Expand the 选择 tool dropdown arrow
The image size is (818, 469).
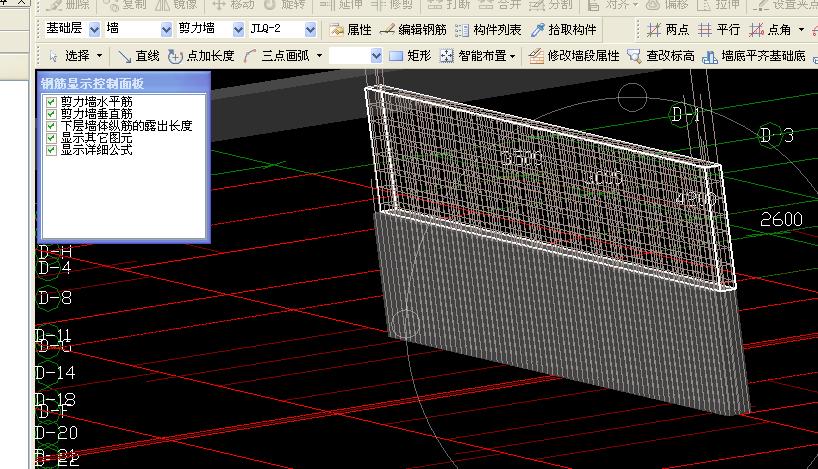[100, 55]
